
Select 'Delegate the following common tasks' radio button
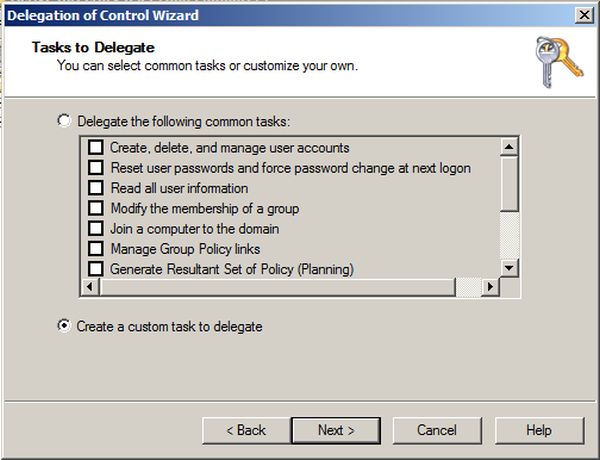(64, 121)
